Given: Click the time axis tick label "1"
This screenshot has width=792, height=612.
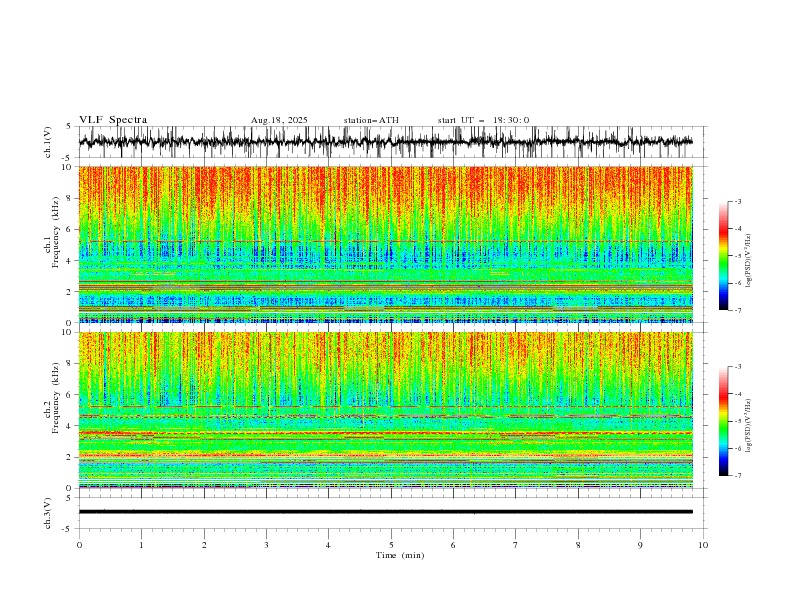Looking at the screenshot, I should point(141,545).
